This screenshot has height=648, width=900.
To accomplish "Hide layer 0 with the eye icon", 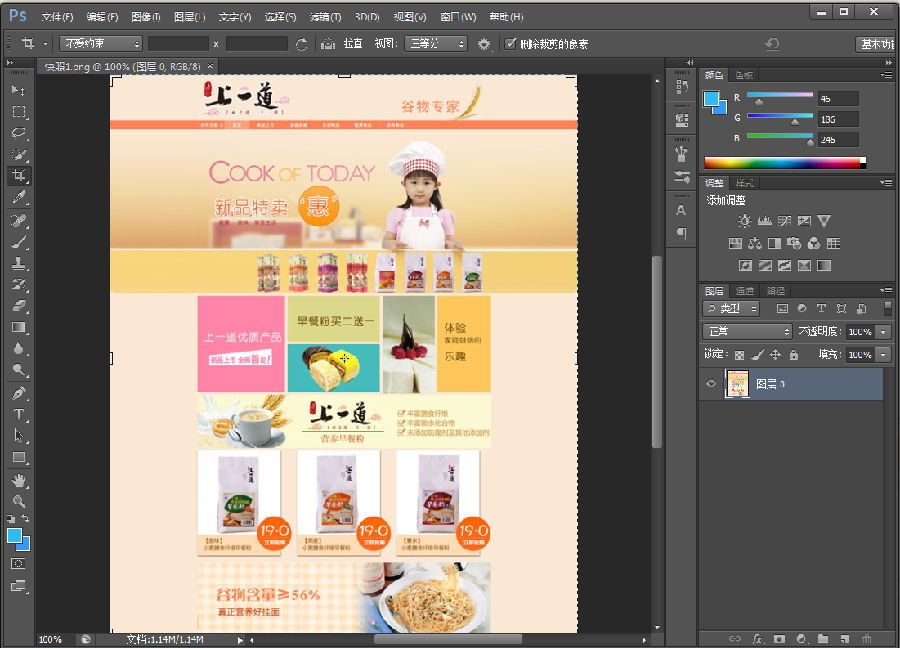I will coord(711,384).
